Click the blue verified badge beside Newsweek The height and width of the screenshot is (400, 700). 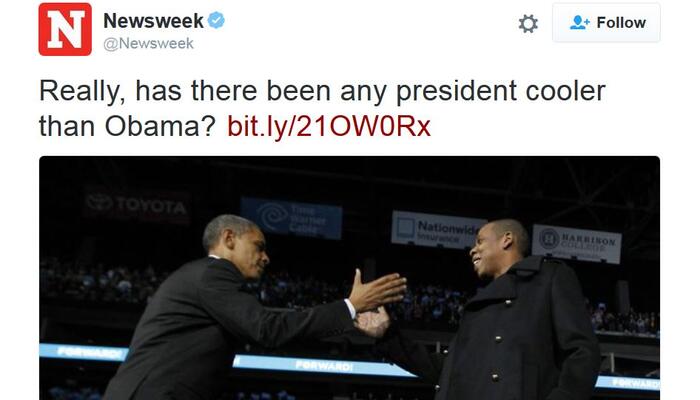tap(217, 21)
